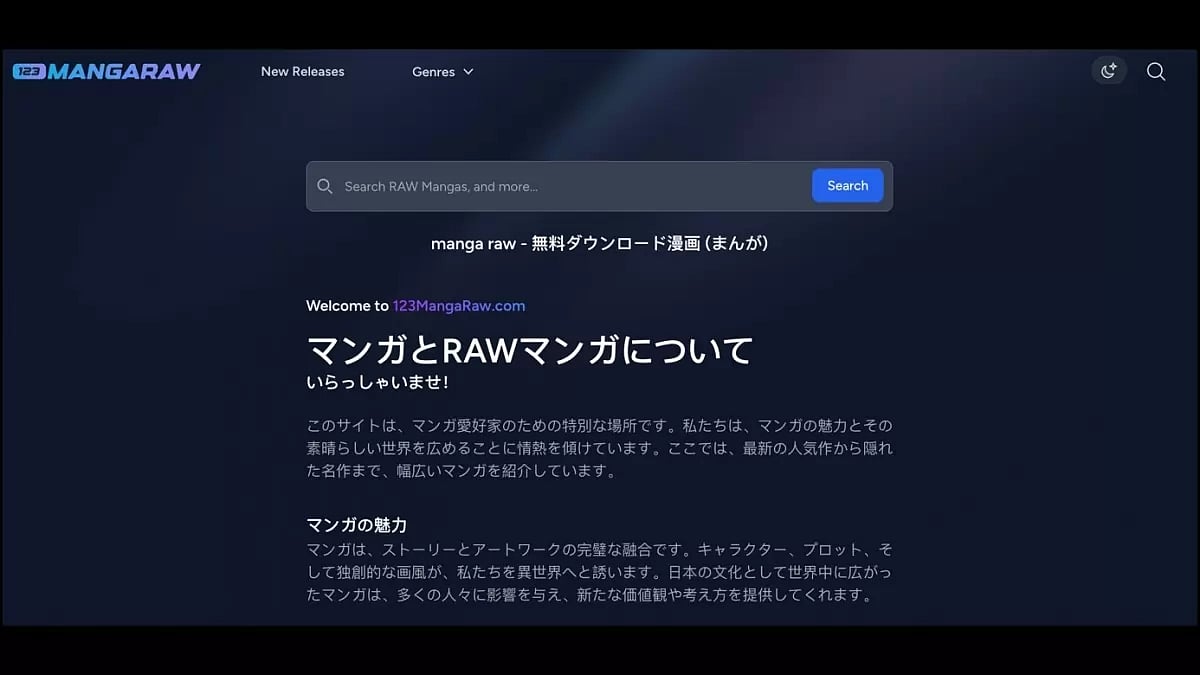This screenshot has height=675, width=1200.
Task: Click the search icon next to the theme toggle
Action: click(1156, 71)
